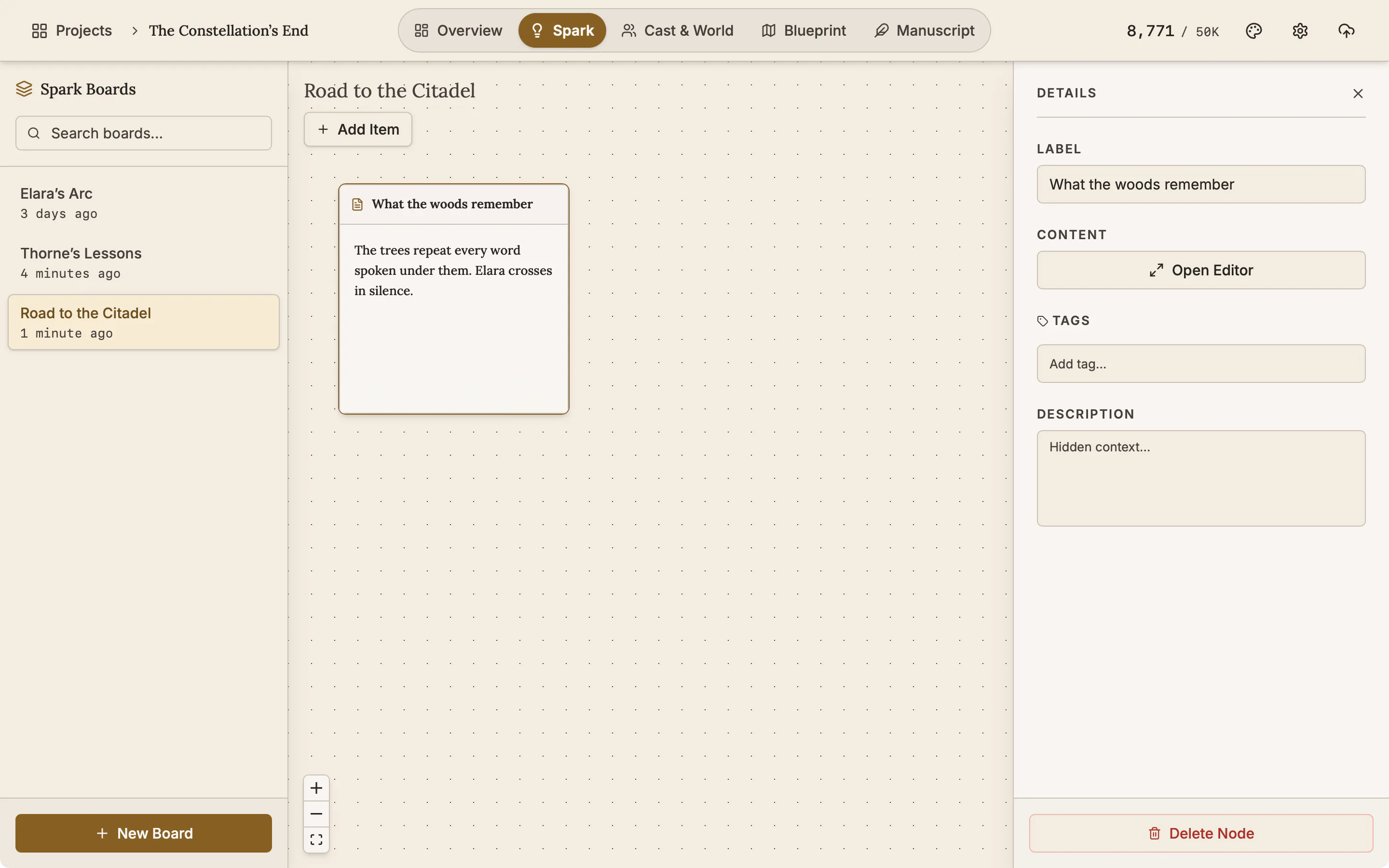Select the Spark tab
This screenshot has width=1389, height=868.
pyautogui.click(x=562, y=30)
